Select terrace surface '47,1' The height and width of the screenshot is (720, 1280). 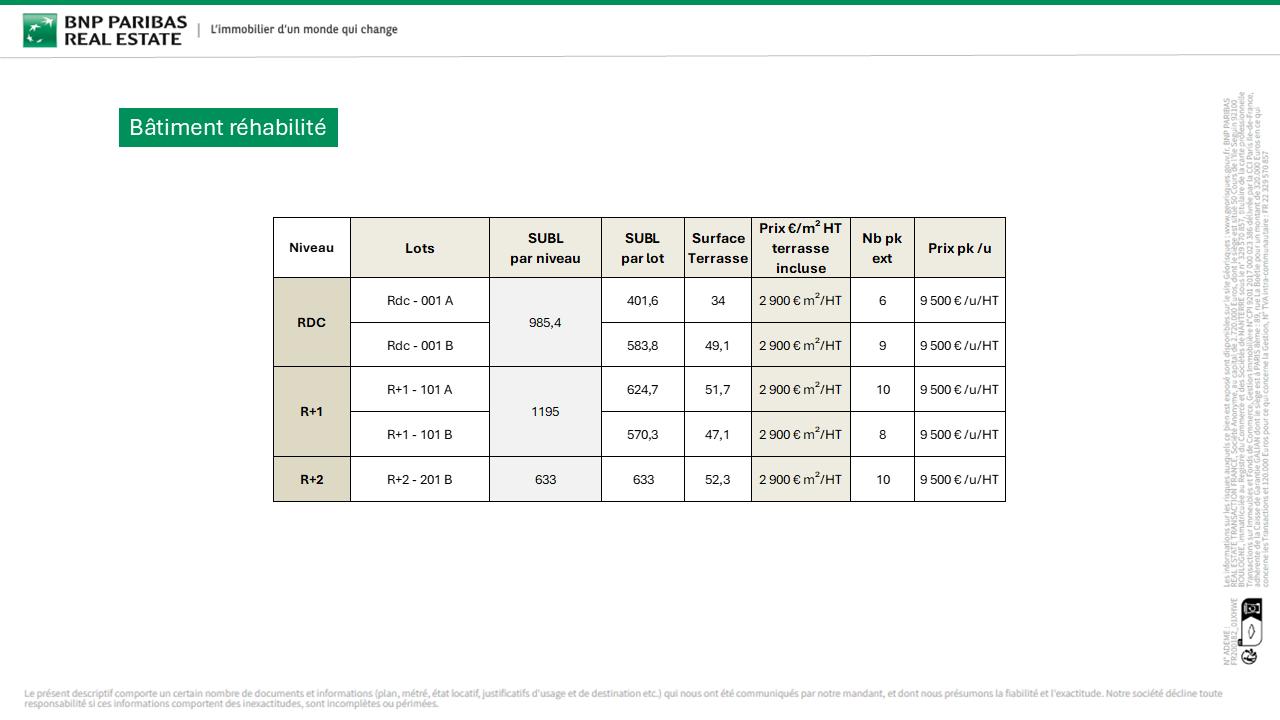[718, 434]
